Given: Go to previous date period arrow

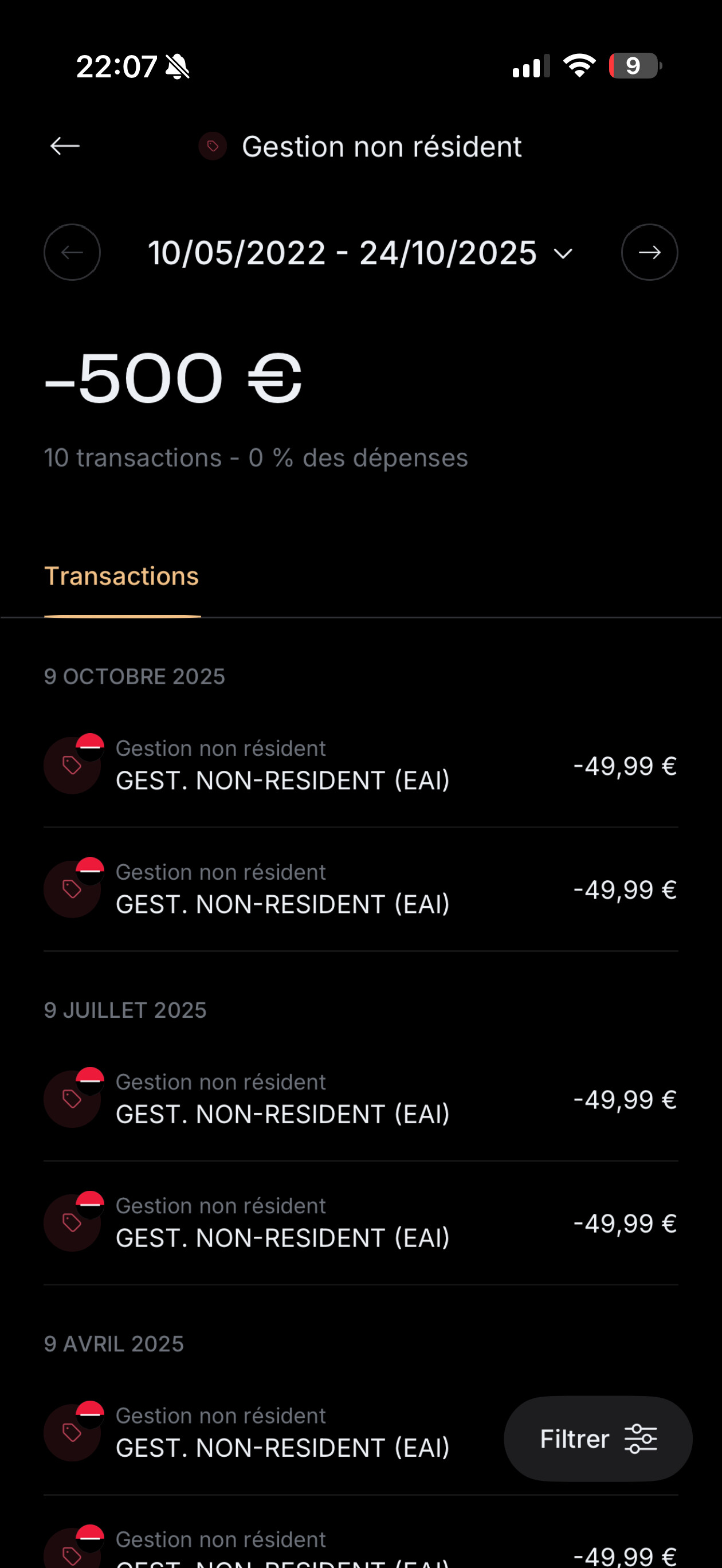Looking at the screenshot, I should pyautogui.click(x=72, y=252).
